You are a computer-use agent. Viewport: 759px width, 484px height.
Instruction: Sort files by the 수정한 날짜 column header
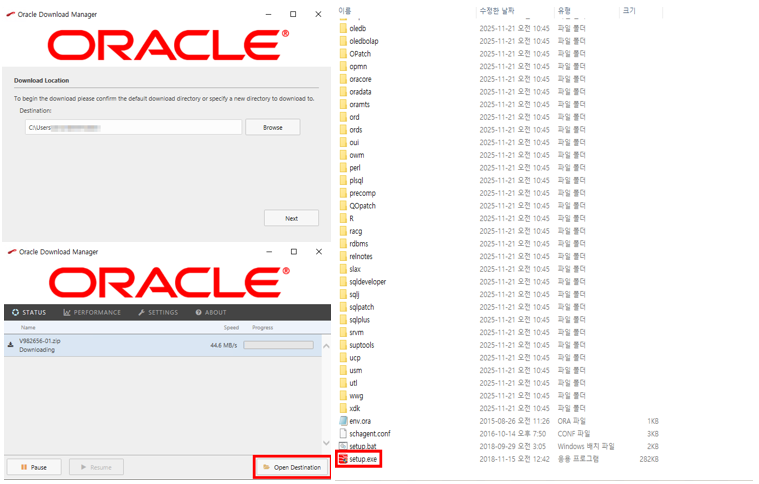(497, 11)
